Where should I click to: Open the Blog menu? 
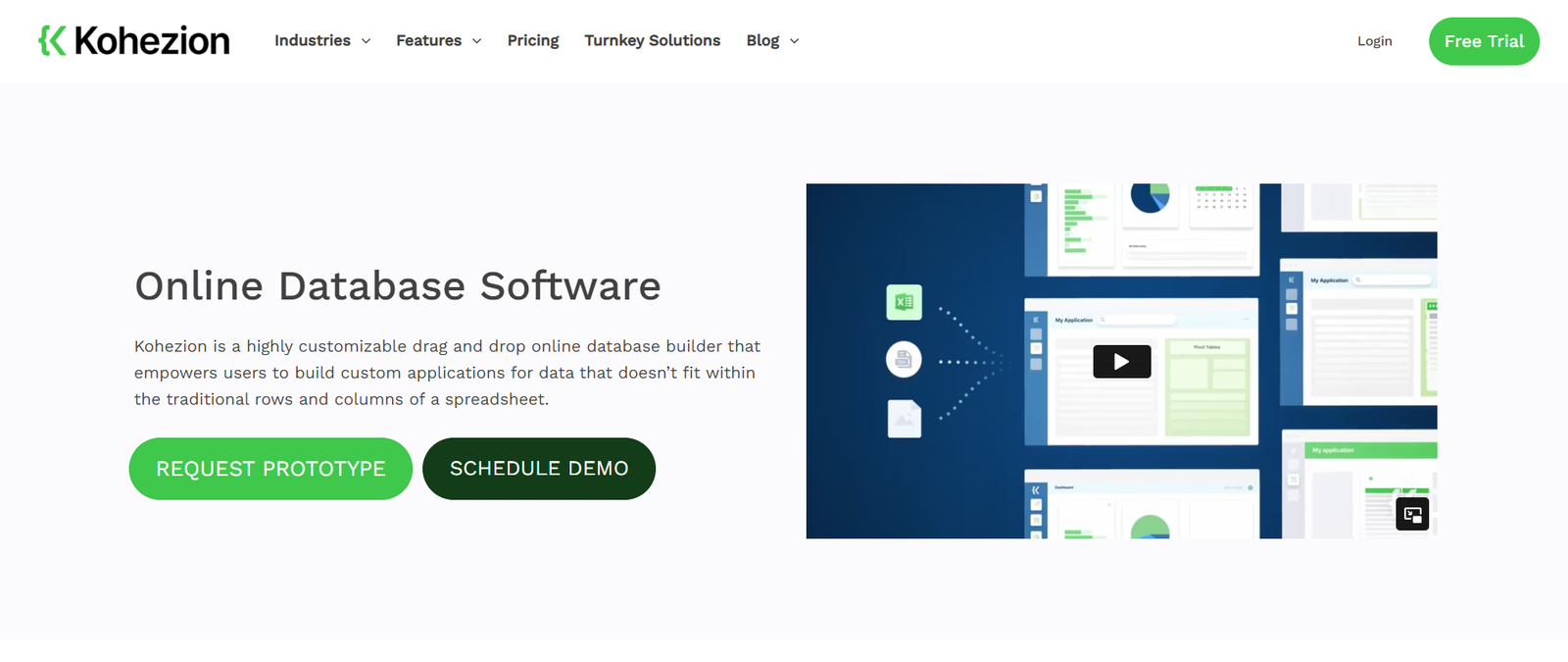pyautogui.click(x=762, y=40)
